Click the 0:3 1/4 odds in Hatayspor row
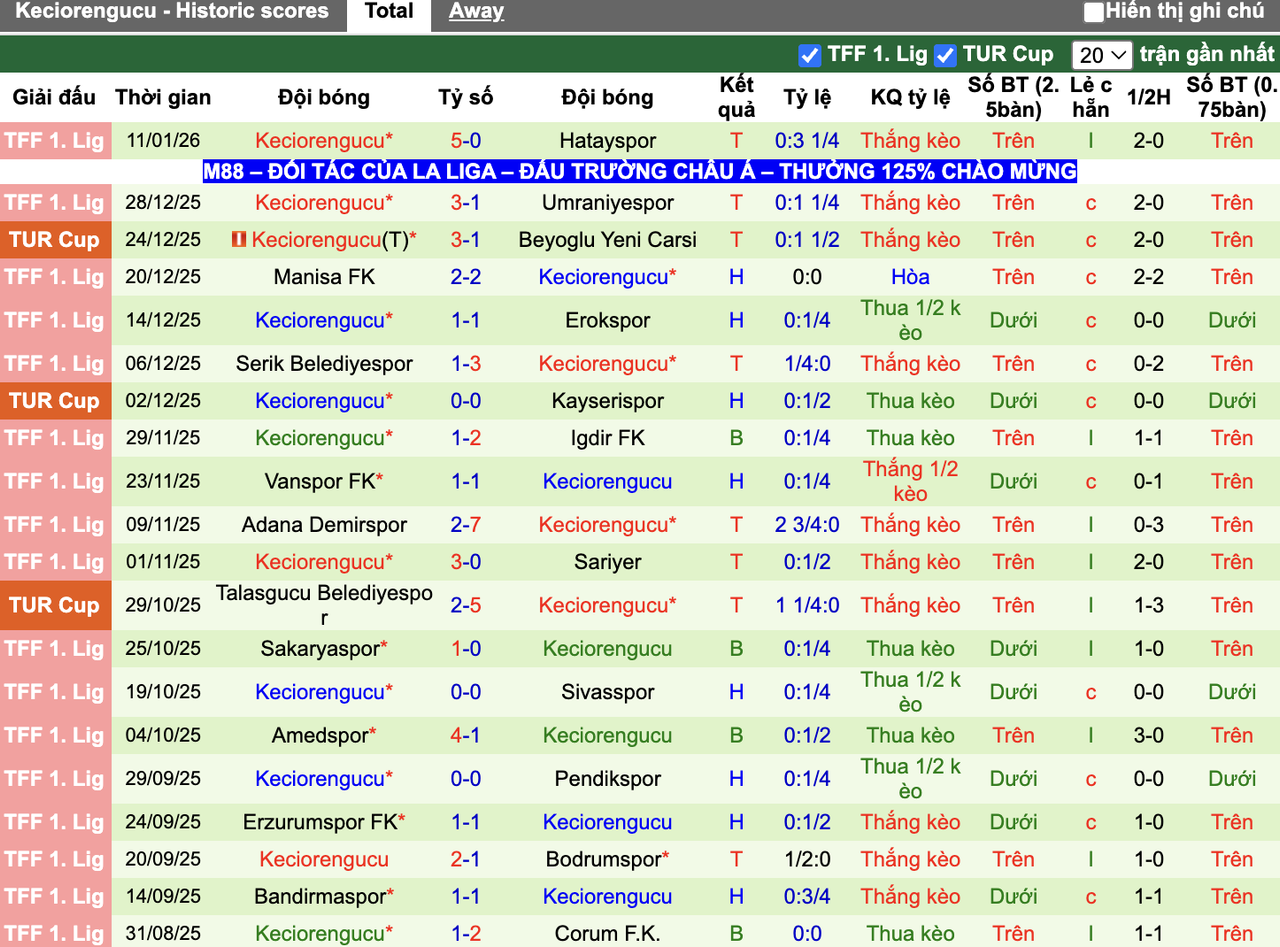The width and height of the screenshot is (1280, 947). click(807, 141)
